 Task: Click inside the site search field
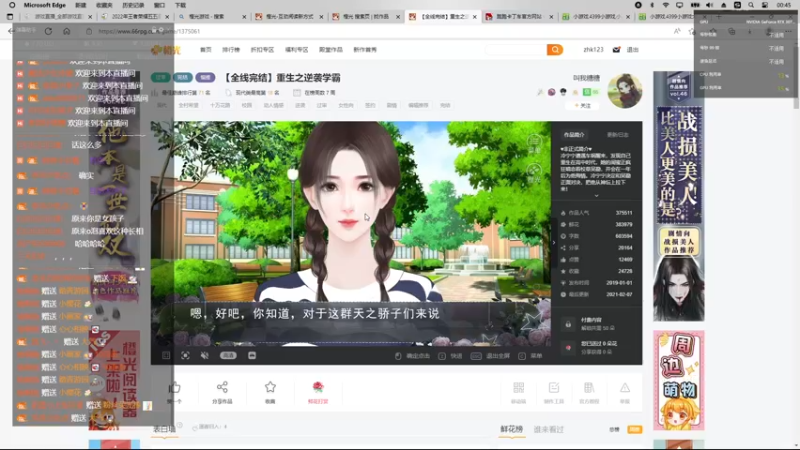[x=515, y=49]
